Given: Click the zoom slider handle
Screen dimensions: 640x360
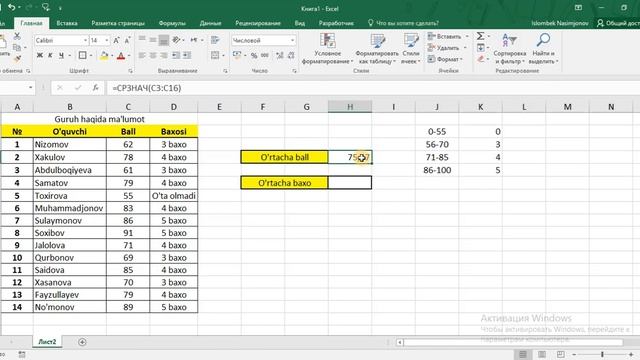Looking at the screenshot, I should (602, 354).
